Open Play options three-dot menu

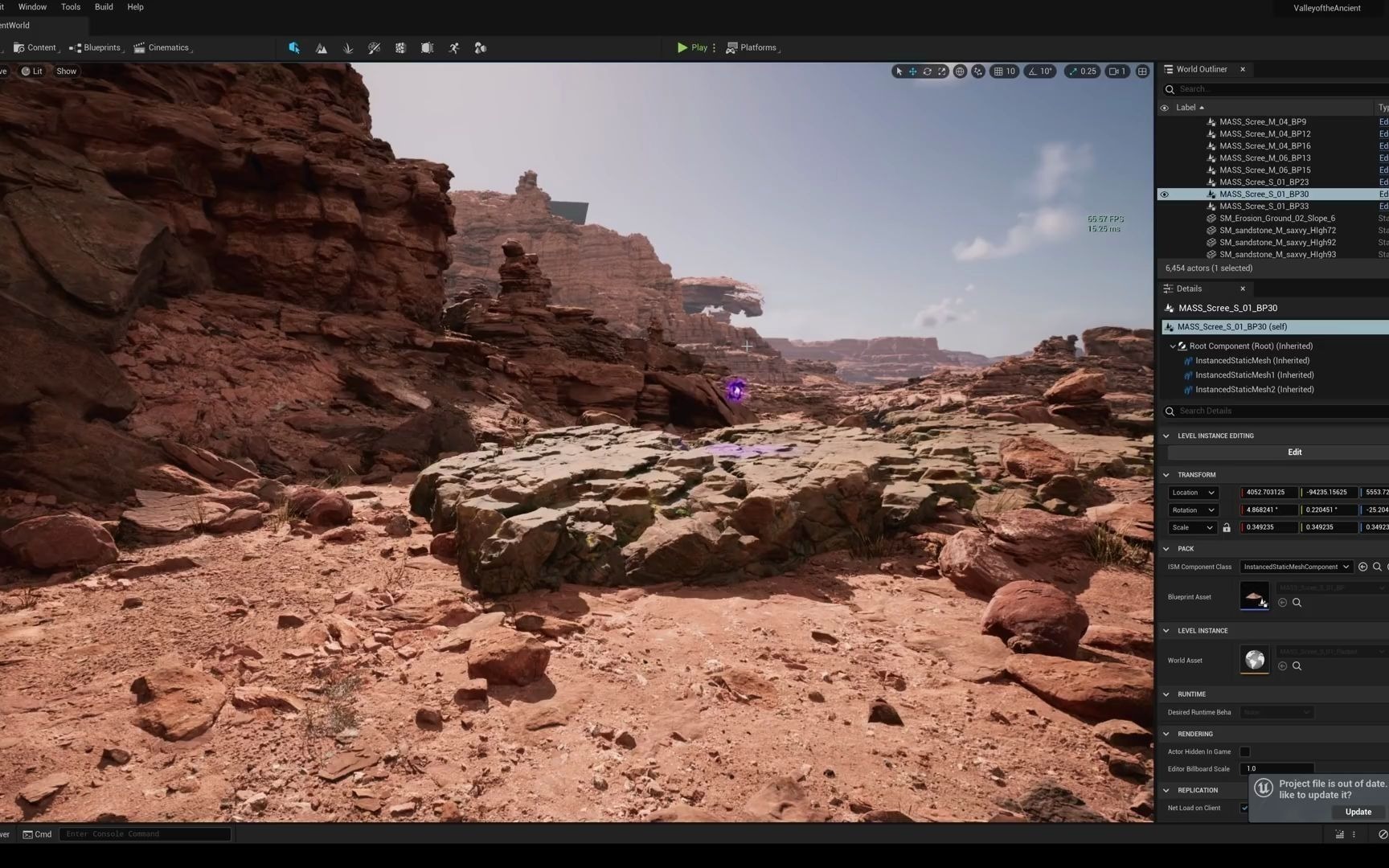[714, 48]
